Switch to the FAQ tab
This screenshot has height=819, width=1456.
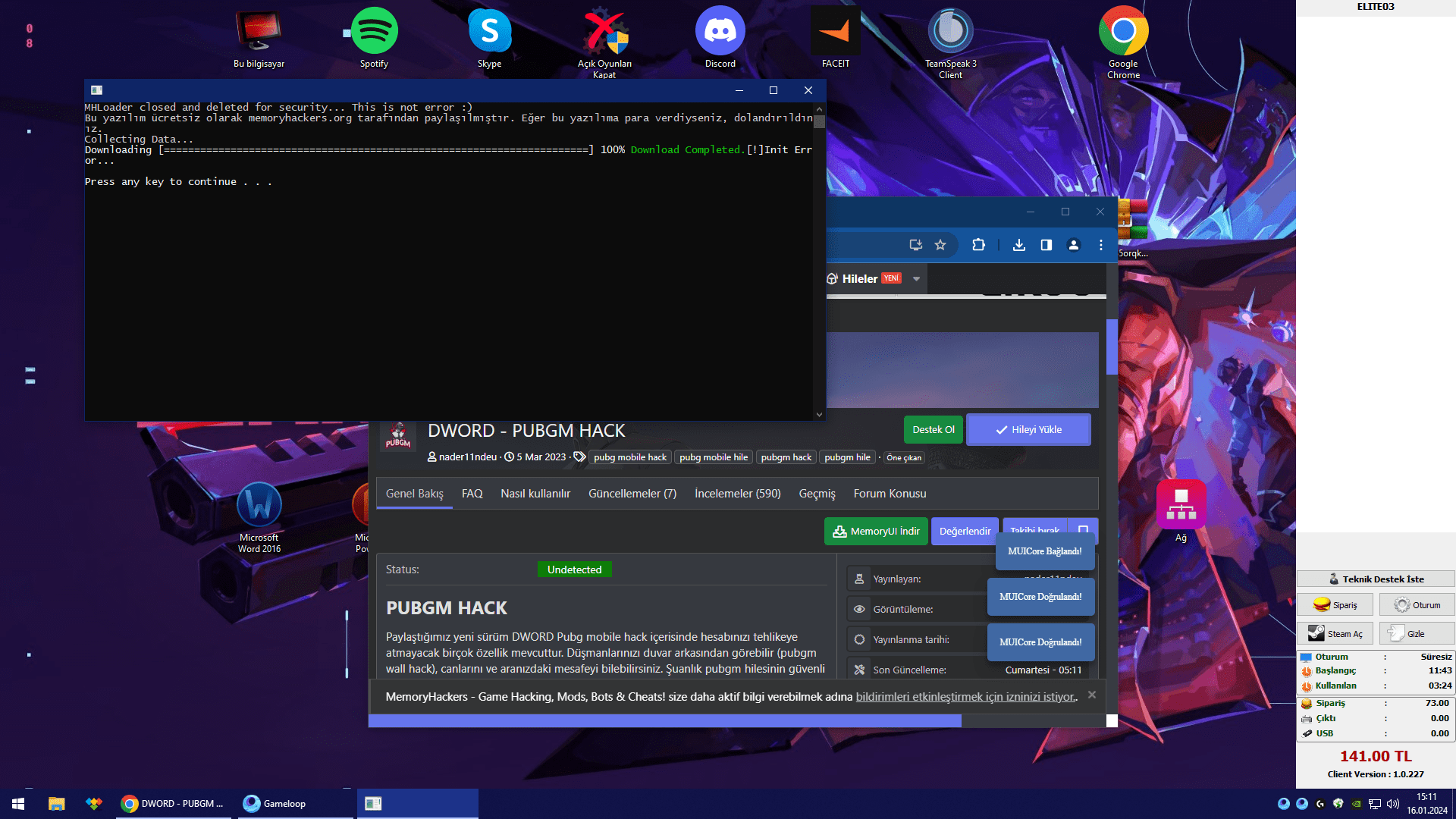pyautogui.click(x=472, y=494)
